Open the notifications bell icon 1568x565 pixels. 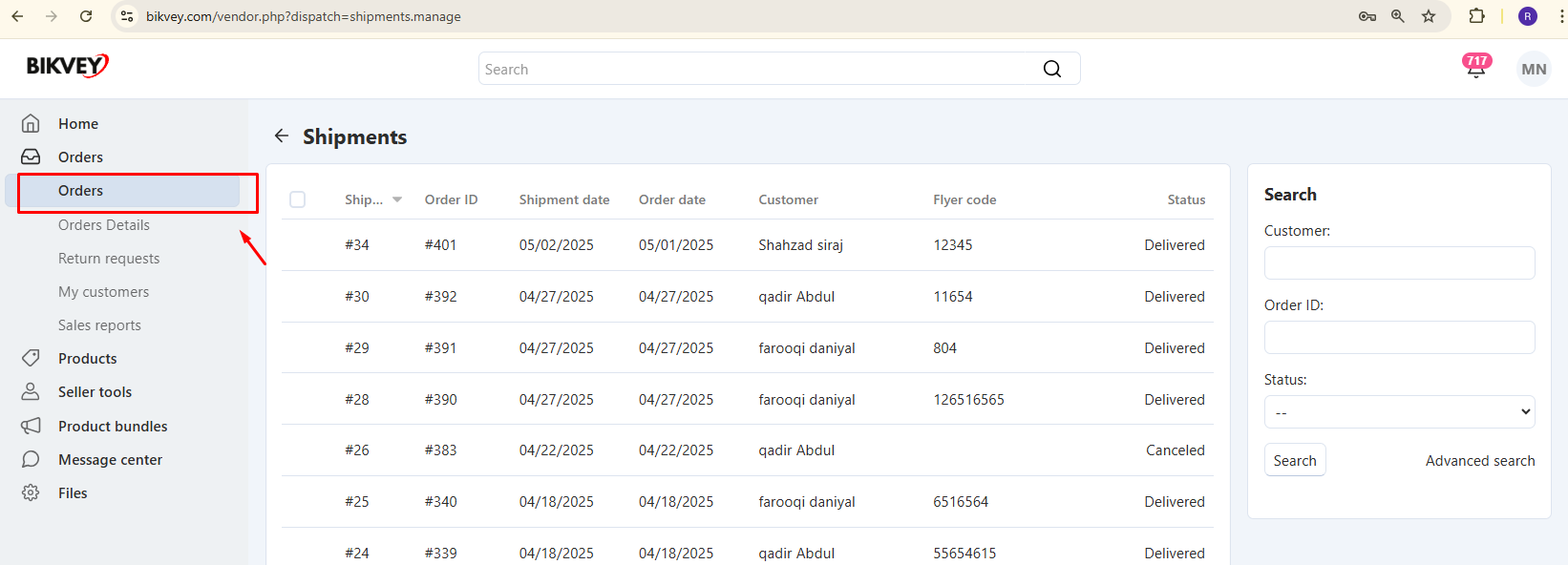click(x=1475, y=68)
